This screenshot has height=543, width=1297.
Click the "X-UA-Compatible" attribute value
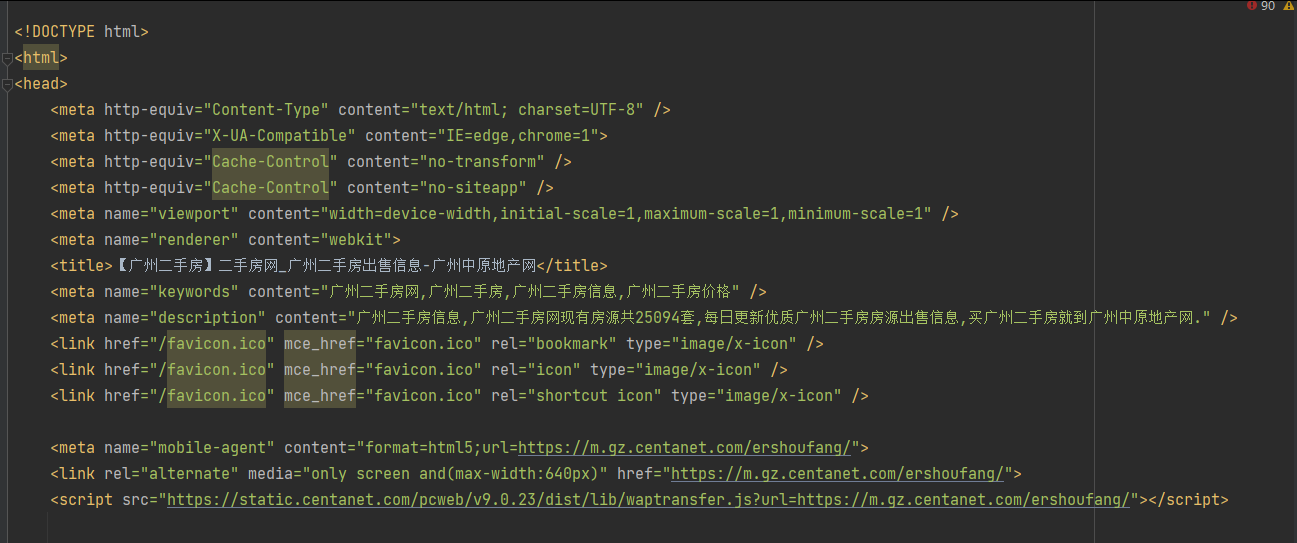(279, 136)
